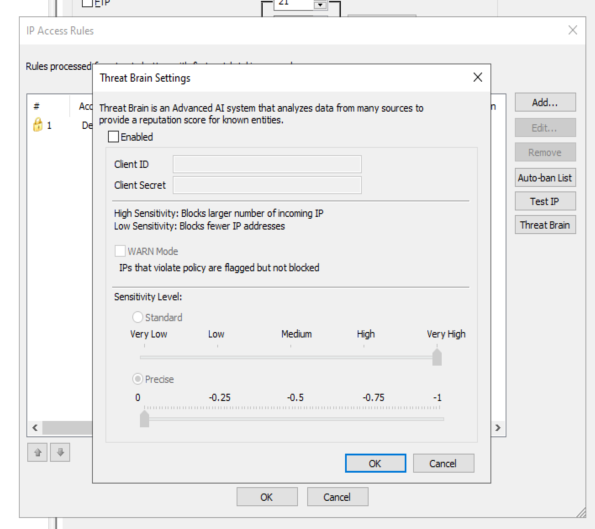The image size is (595, 529).
Task: Click the Threat Brain button
Action: [x=545, y=225]
